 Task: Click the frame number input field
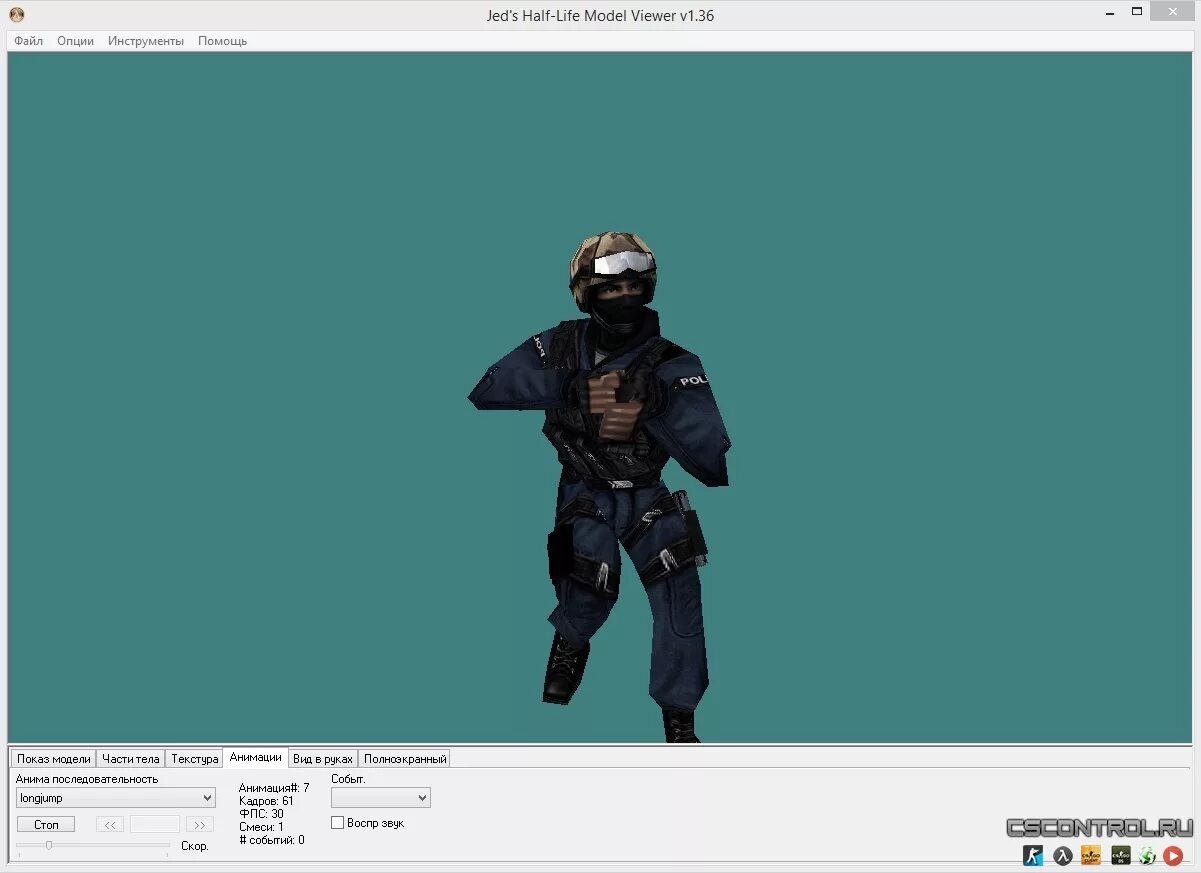pos(155,825)
